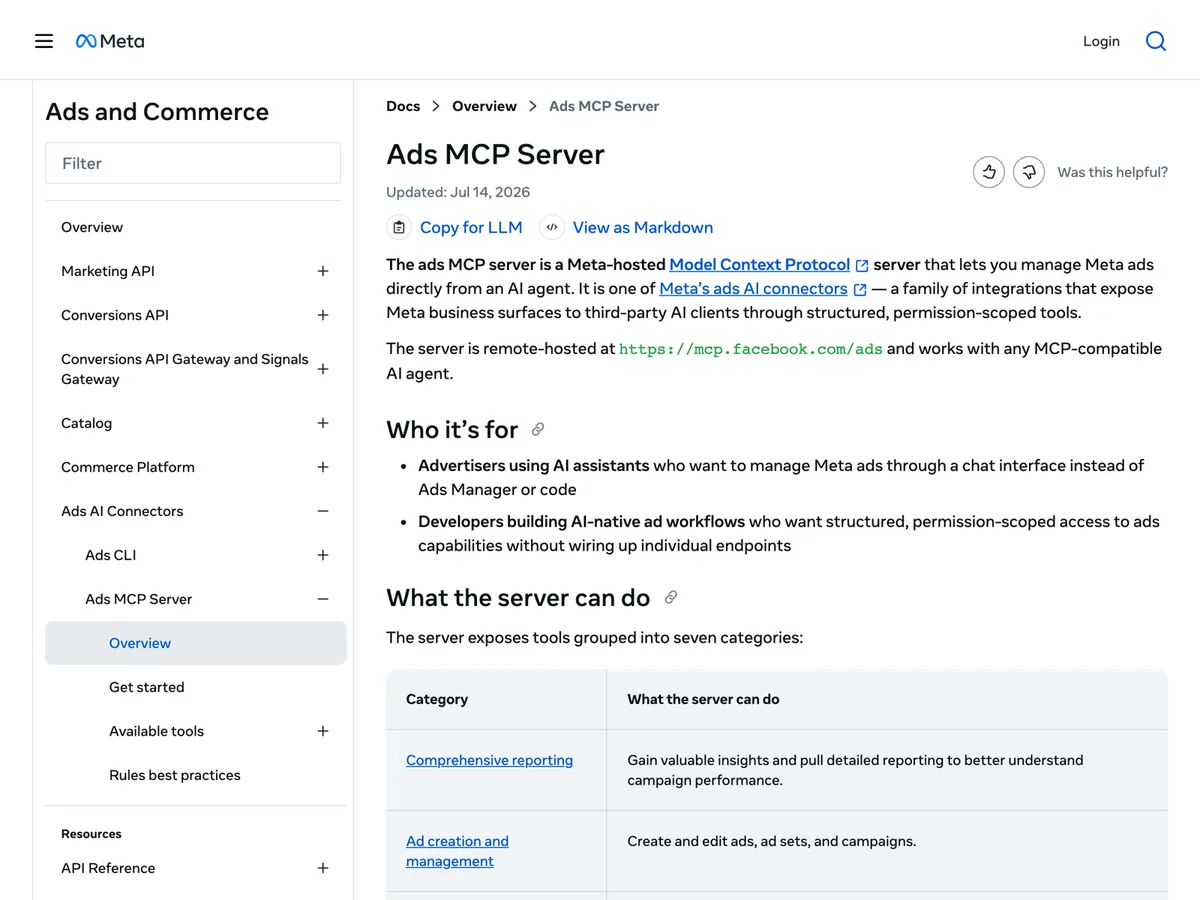Screen dimensions: 1200x900
Task: Click the Was this helpful? text
Action: (1112, 172)
